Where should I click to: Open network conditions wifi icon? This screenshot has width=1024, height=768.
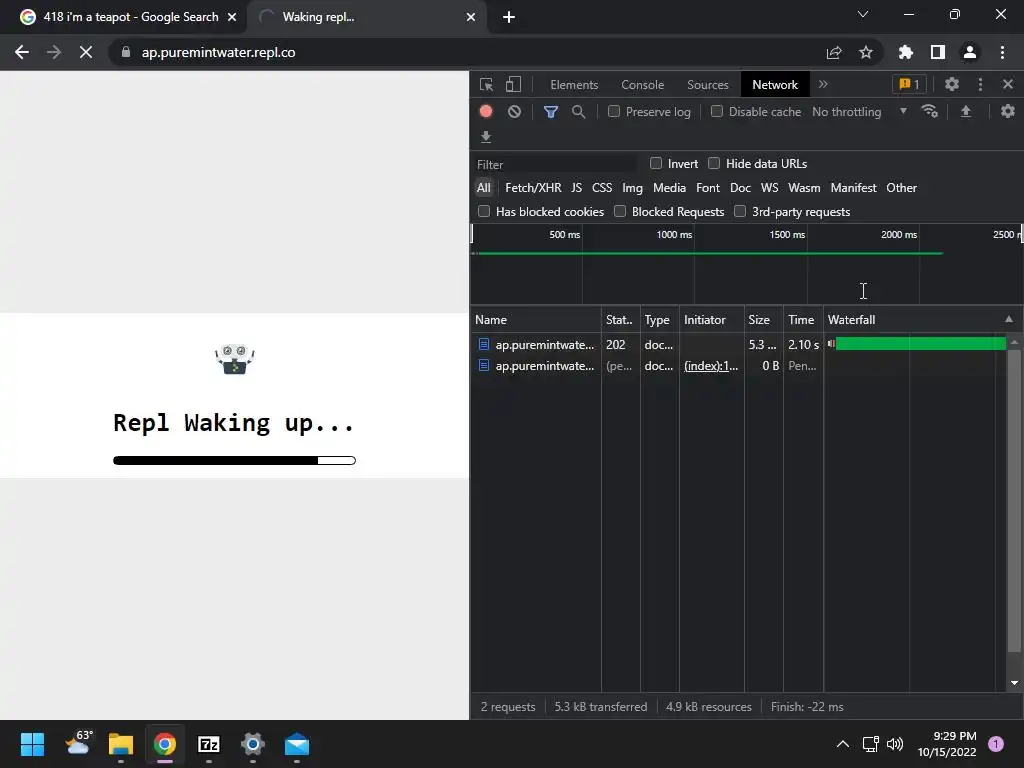pyautogui.click(x=930, y=111)
